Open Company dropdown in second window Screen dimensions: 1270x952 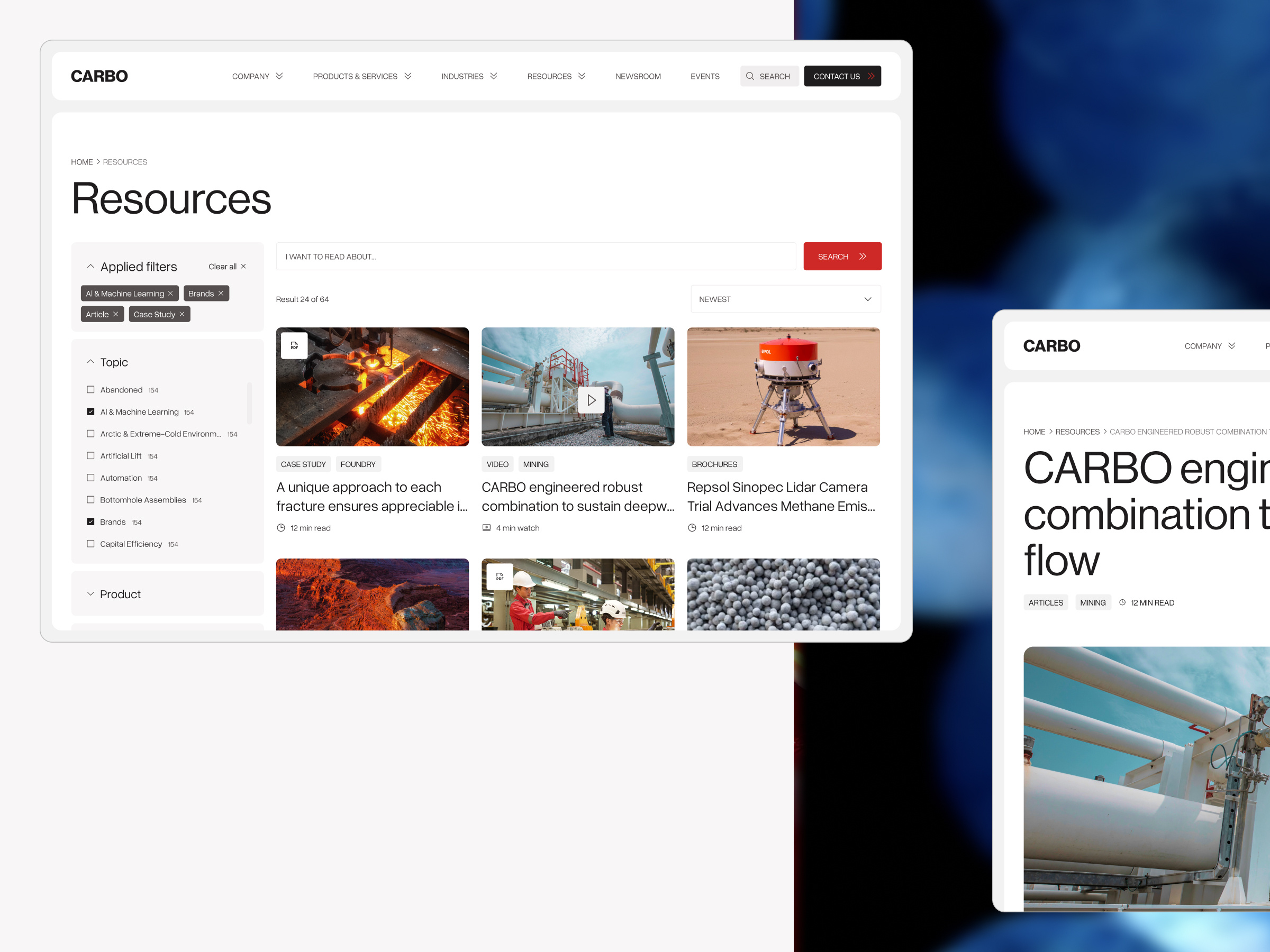[1210, 346]
